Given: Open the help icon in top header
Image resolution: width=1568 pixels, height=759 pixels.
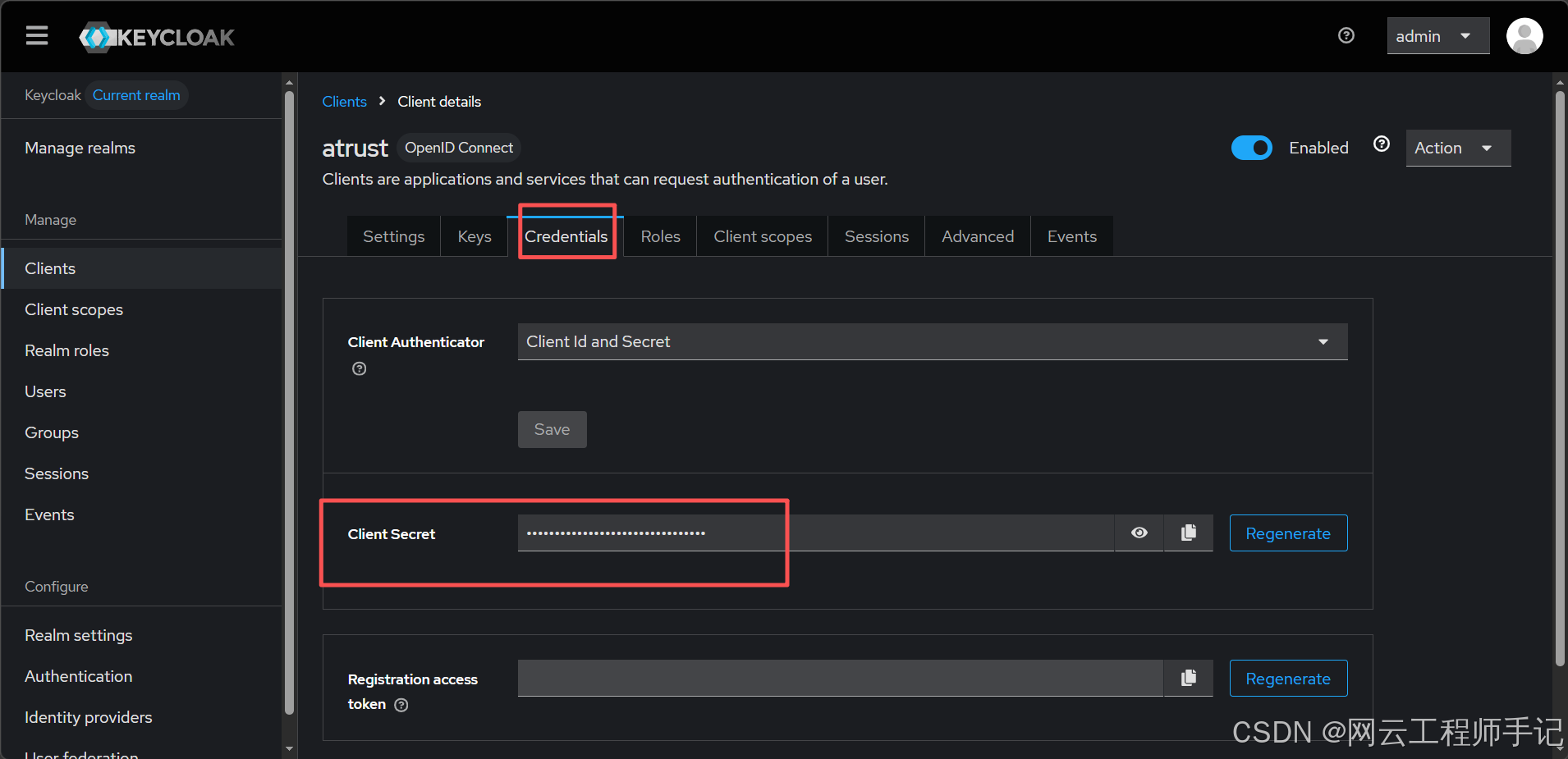Looking at the screenshot, I should pyautogui.click(x=1346, y=35).
